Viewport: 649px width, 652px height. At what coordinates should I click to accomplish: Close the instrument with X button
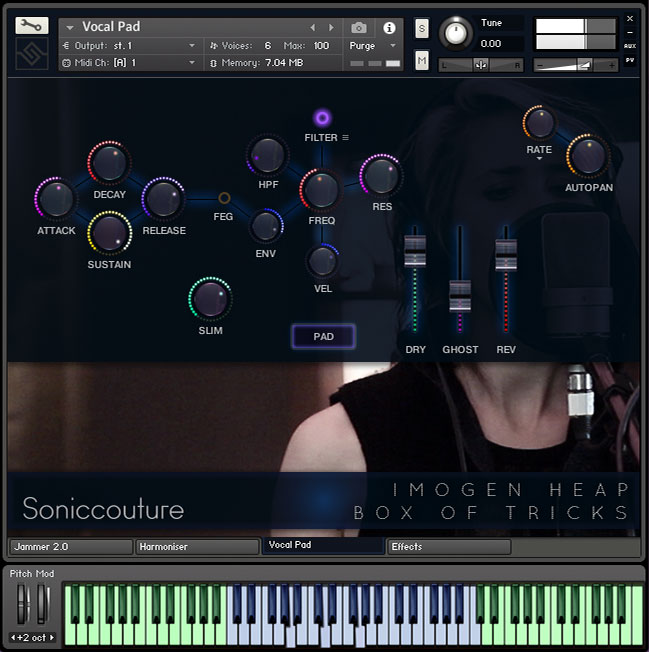[x=630, y=18]
